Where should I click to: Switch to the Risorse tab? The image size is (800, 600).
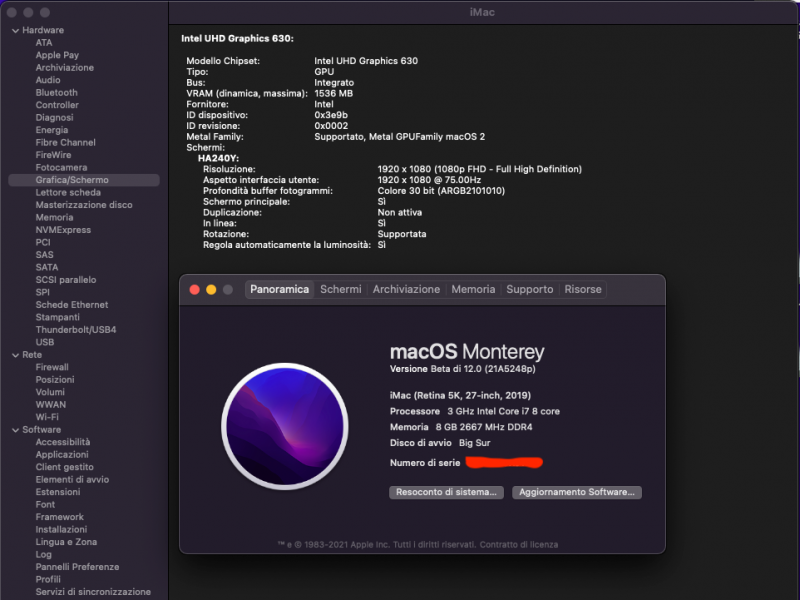[583, 289]
